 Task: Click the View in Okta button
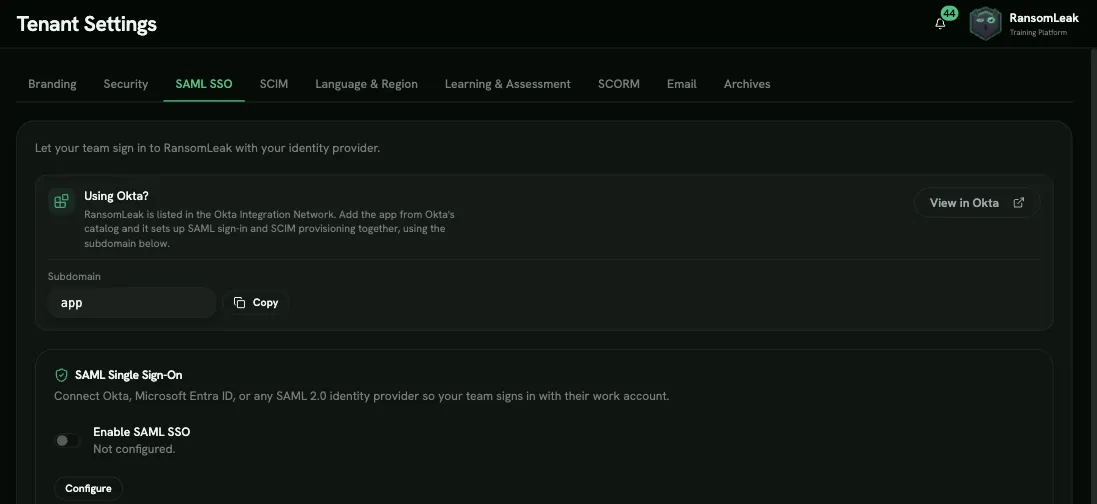point(977,202)
